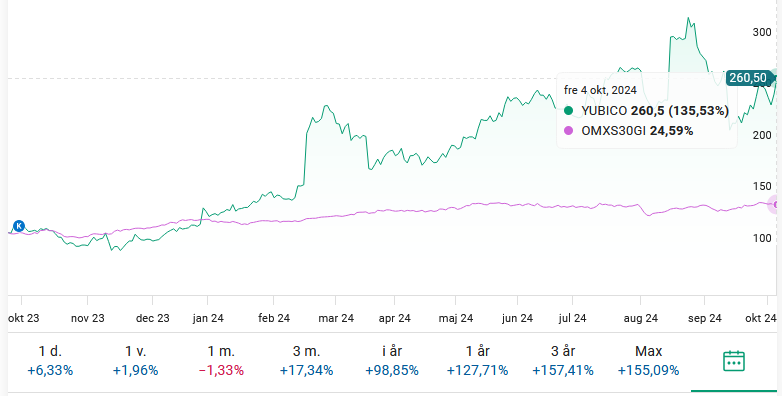Click the blue K event marker
The height and width of the screenshot is (396, 782).
point(19,226)
